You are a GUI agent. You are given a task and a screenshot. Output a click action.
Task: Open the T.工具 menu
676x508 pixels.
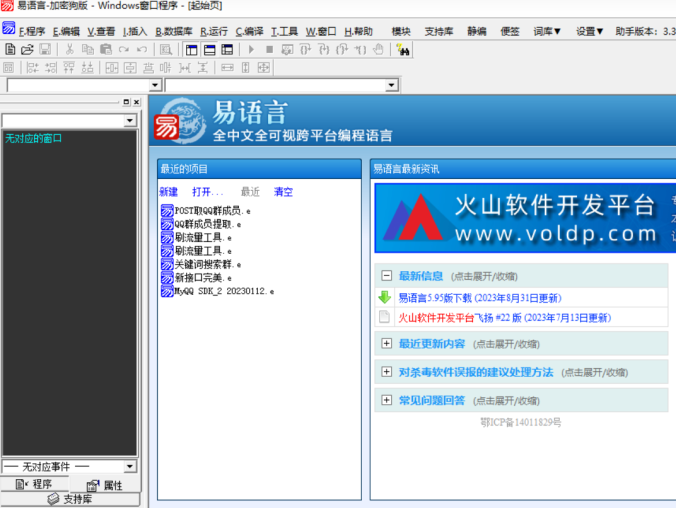[285, 31]
